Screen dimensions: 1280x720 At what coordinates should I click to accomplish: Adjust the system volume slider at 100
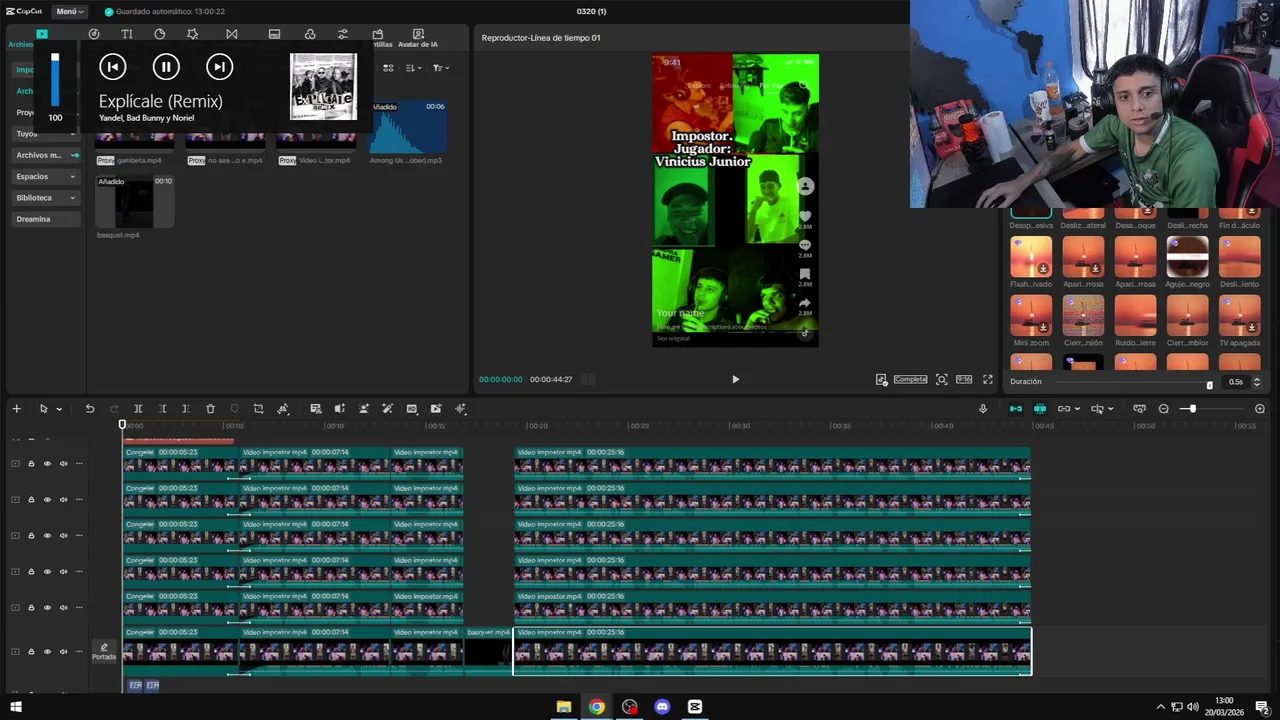coord(55,80)
